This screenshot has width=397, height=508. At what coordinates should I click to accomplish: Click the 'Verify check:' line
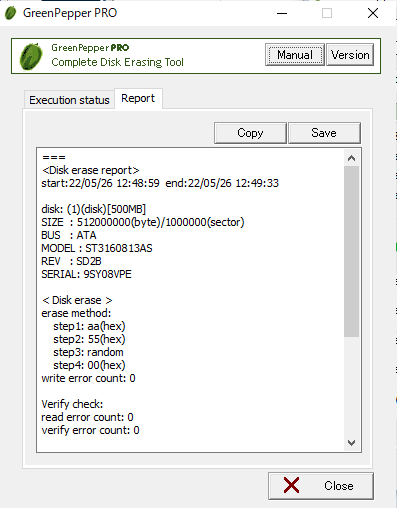[x=72, y=404]
